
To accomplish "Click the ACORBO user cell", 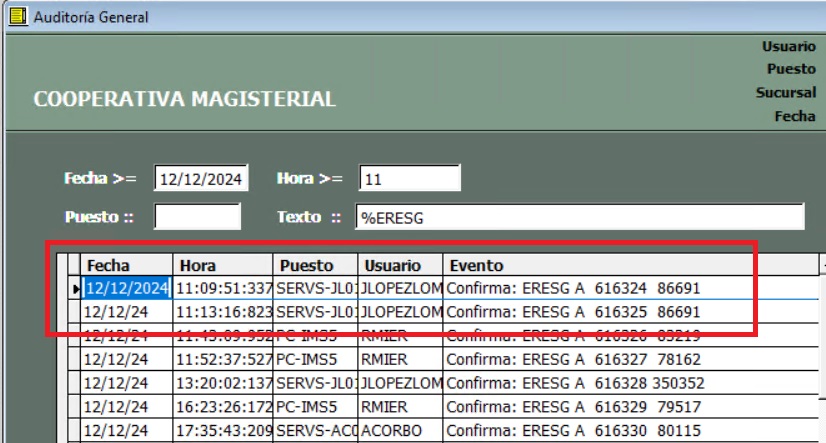I will (x=400, y=431).
